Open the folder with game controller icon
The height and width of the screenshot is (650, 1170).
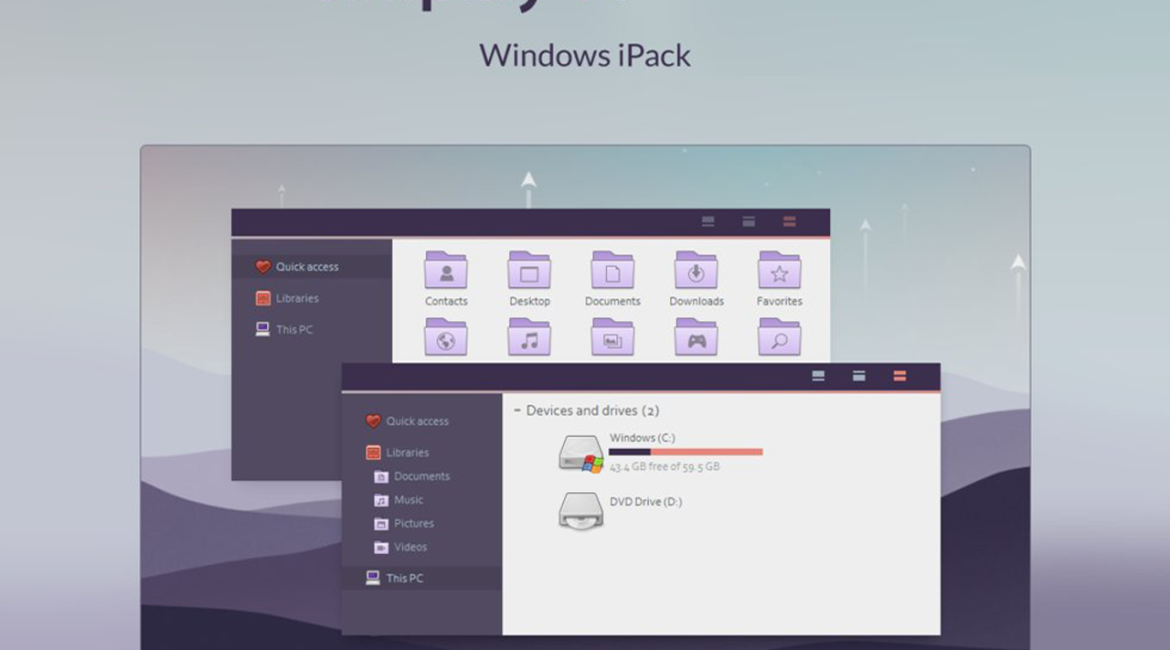coord(696,339)
